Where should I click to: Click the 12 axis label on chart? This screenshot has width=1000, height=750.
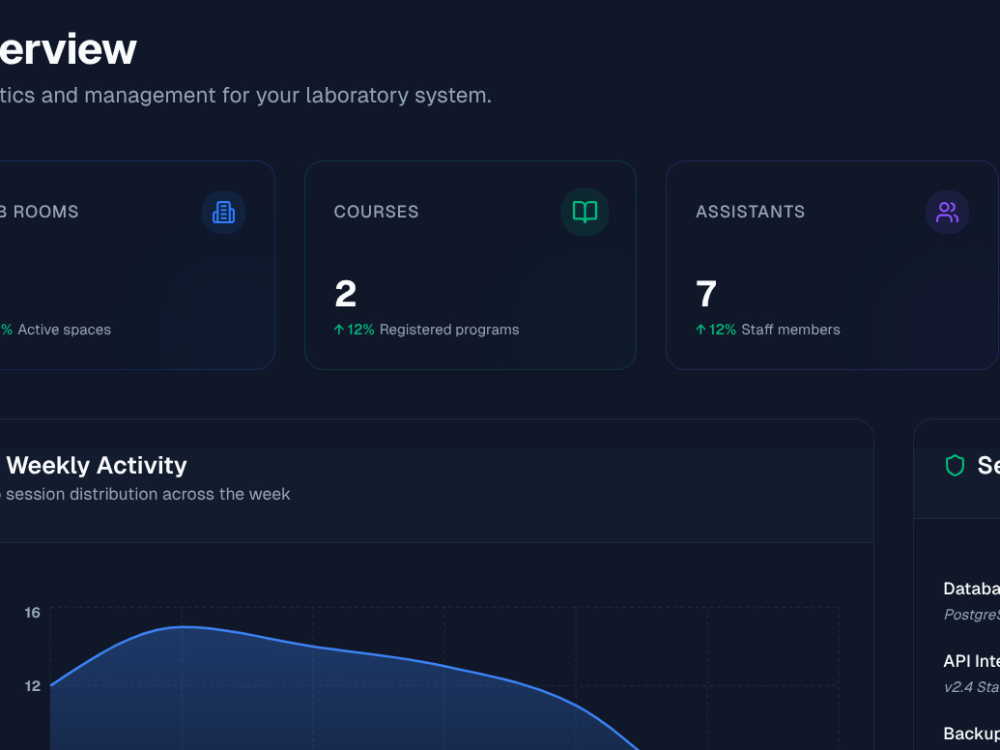tap(33, 686)
